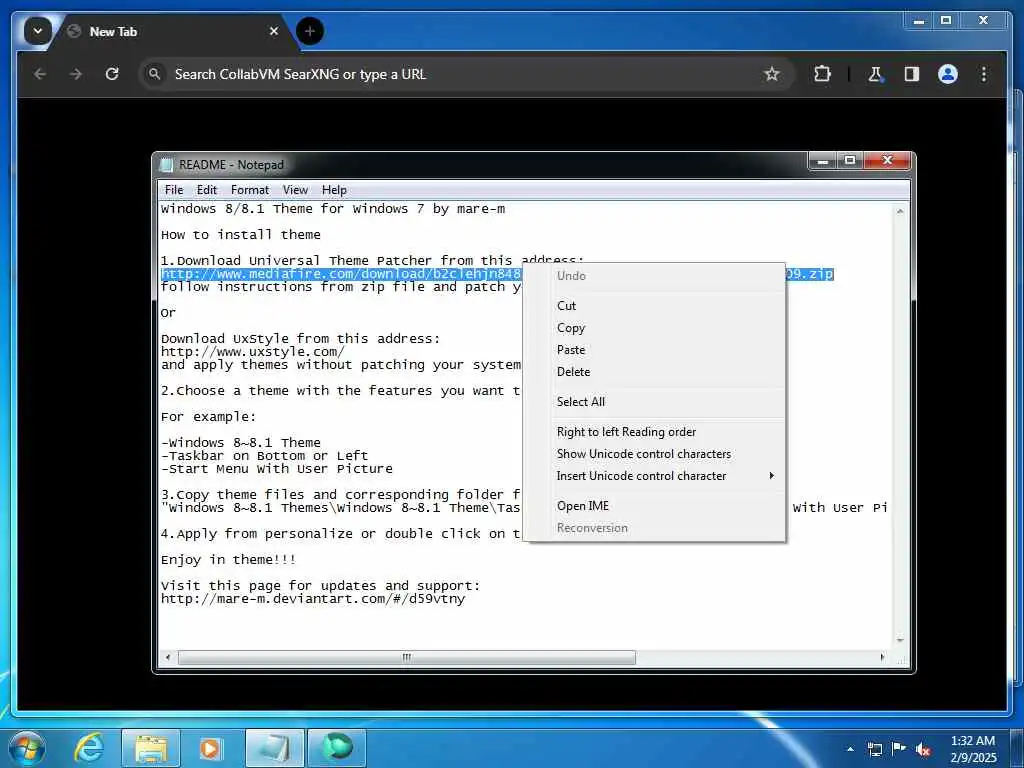The height and width of the screenshot is (768, 1024).
Task: Expand Insert Unicode control character submenu
Action: (x=654, y=476)
